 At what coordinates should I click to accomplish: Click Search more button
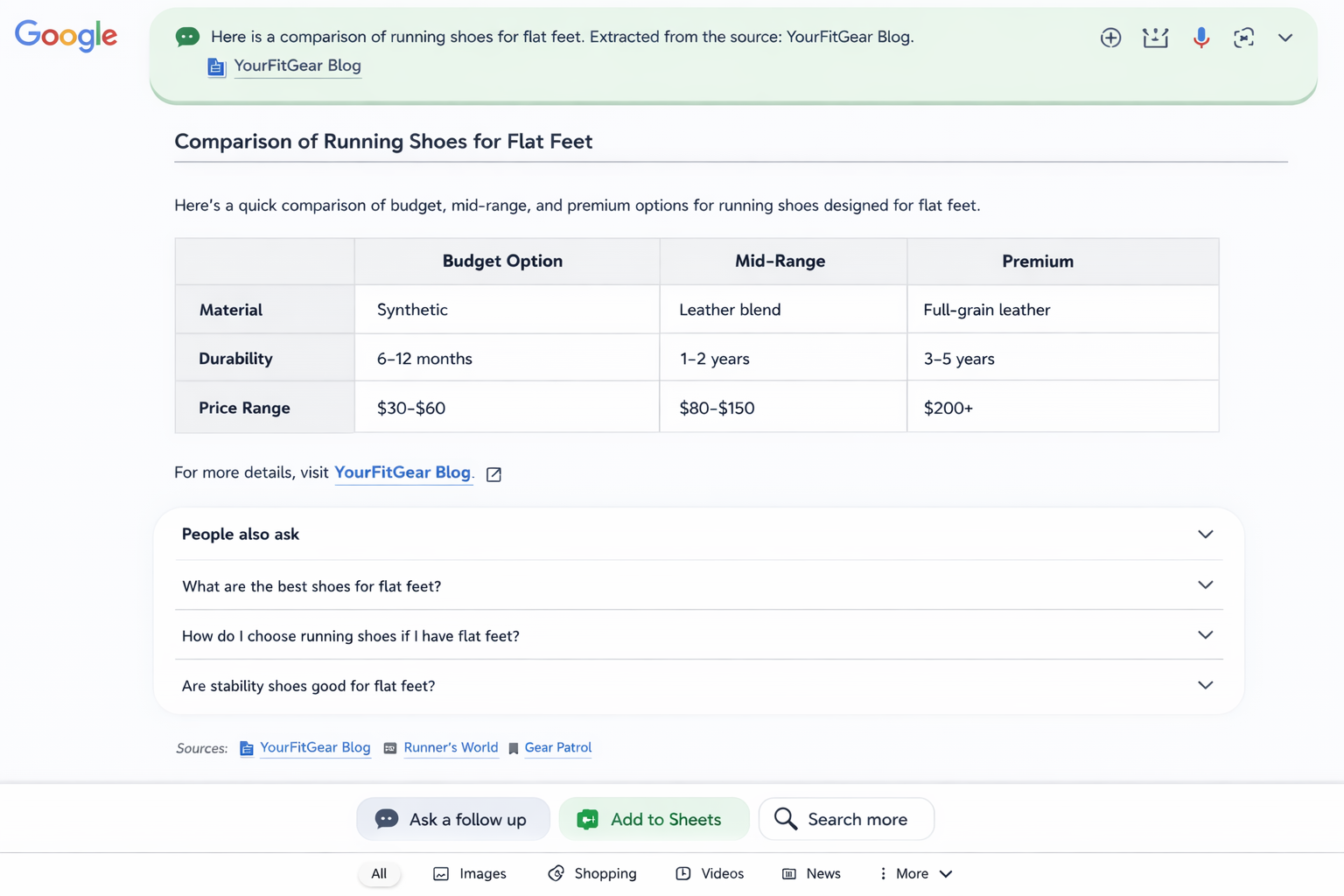(x=846, y=819)
